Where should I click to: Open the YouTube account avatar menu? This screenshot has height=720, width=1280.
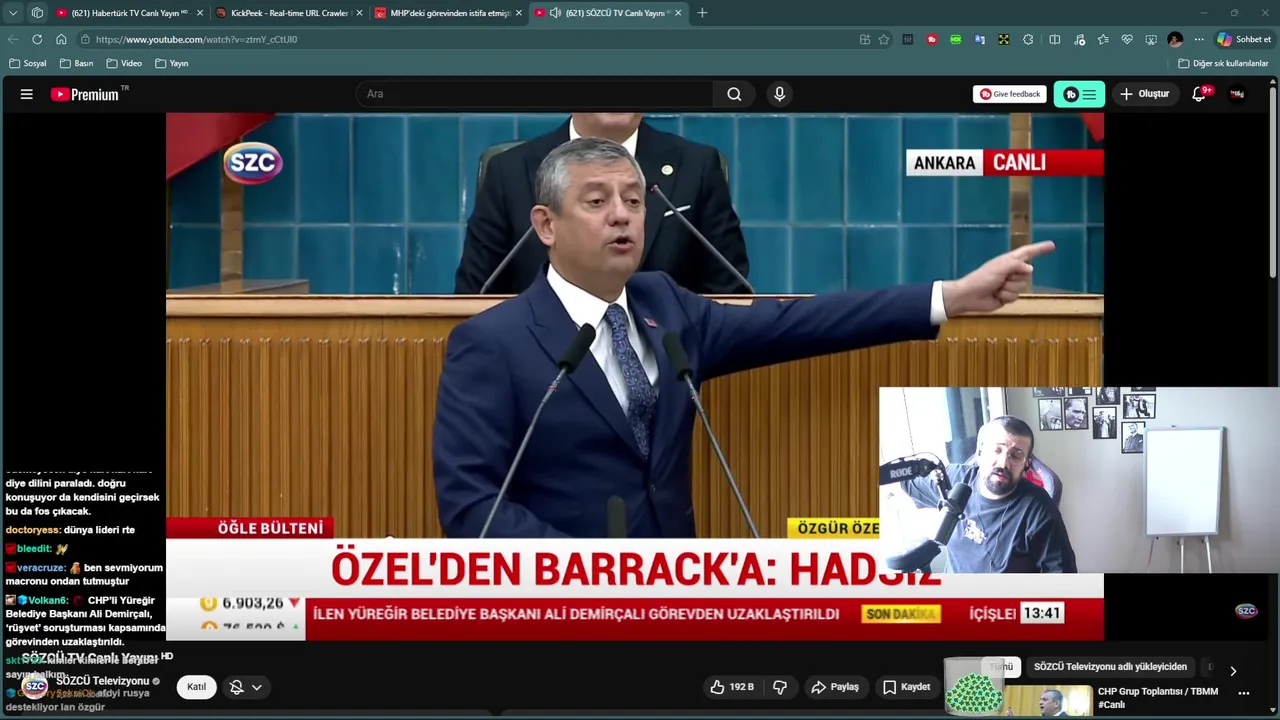click(1237, 94)
